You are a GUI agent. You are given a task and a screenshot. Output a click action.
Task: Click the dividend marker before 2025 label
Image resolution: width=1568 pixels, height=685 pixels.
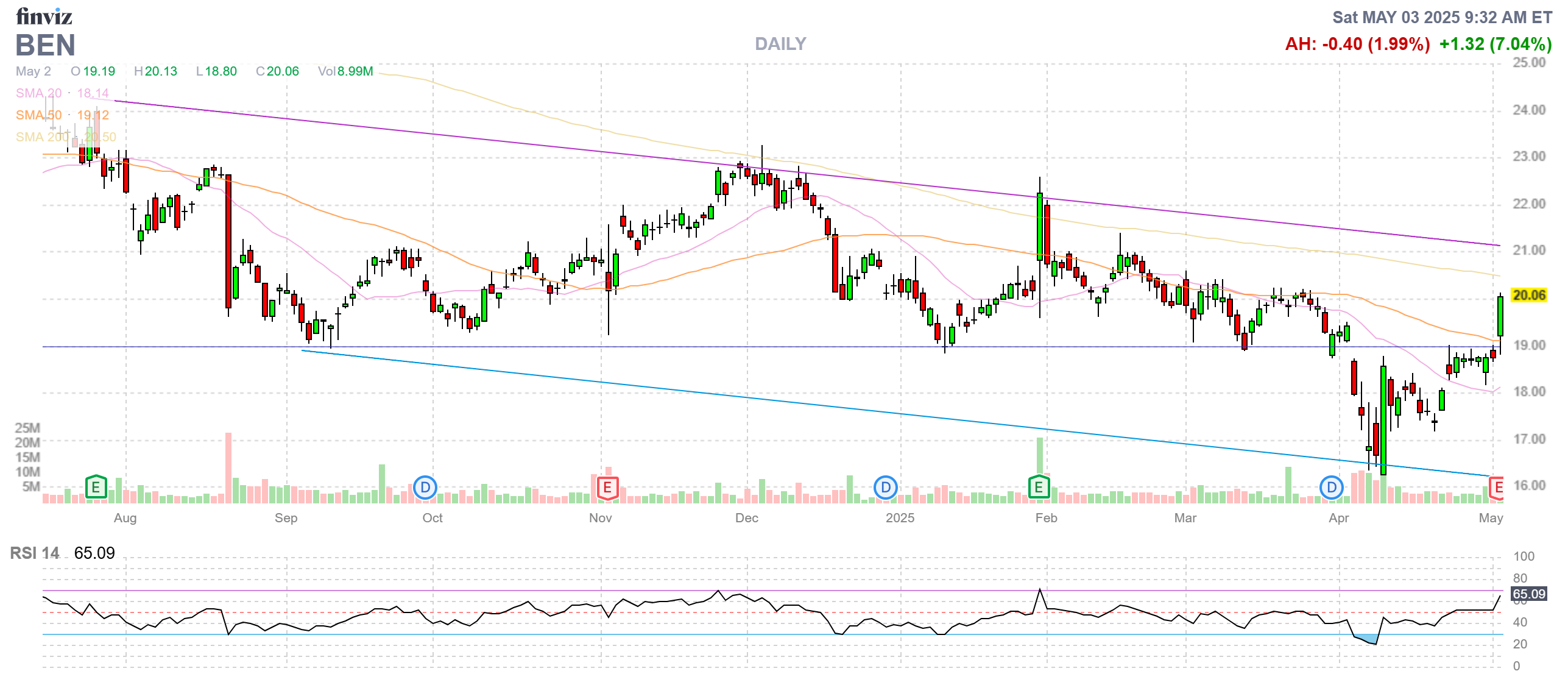click(x=885, y=488)
